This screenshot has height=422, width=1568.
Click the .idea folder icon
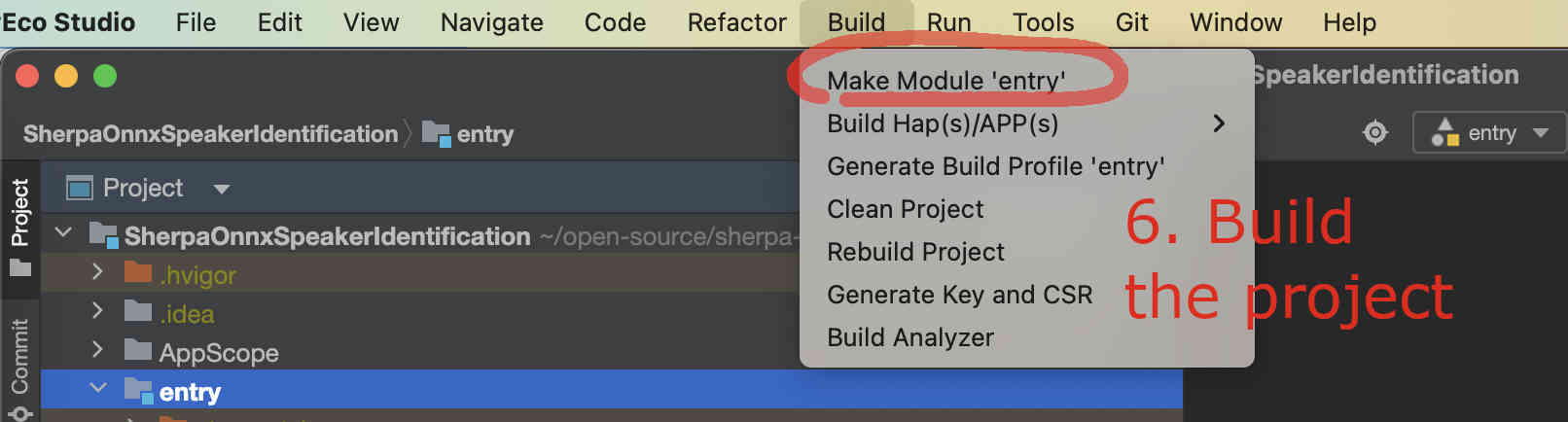tap(138, 312)
